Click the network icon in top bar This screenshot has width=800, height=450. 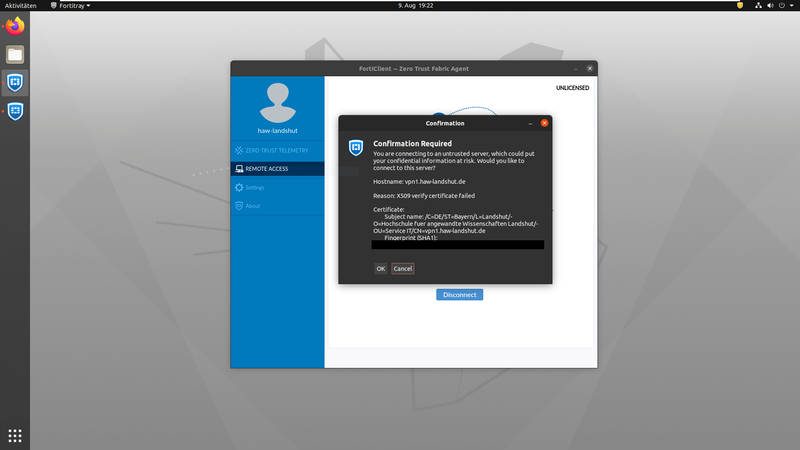tap(759, 5)
